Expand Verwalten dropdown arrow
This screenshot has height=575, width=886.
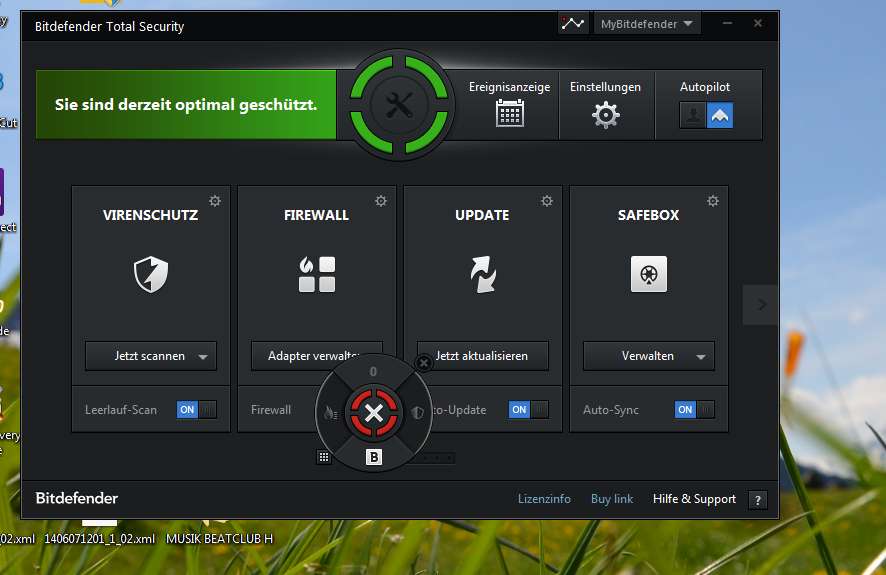tap(701, 357)
